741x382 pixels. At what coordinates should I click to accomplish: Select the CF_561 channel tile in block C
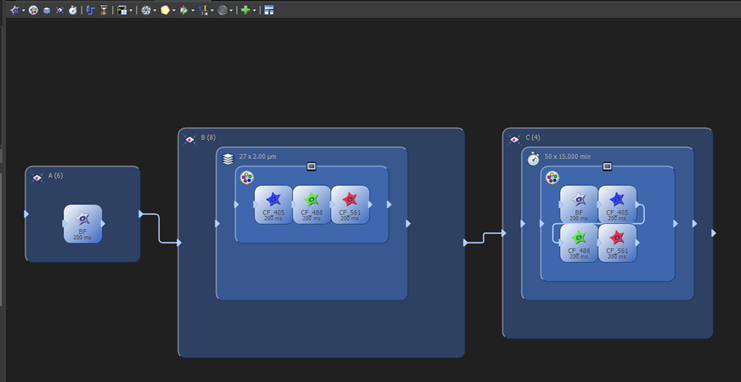click(x=617, y=243)
